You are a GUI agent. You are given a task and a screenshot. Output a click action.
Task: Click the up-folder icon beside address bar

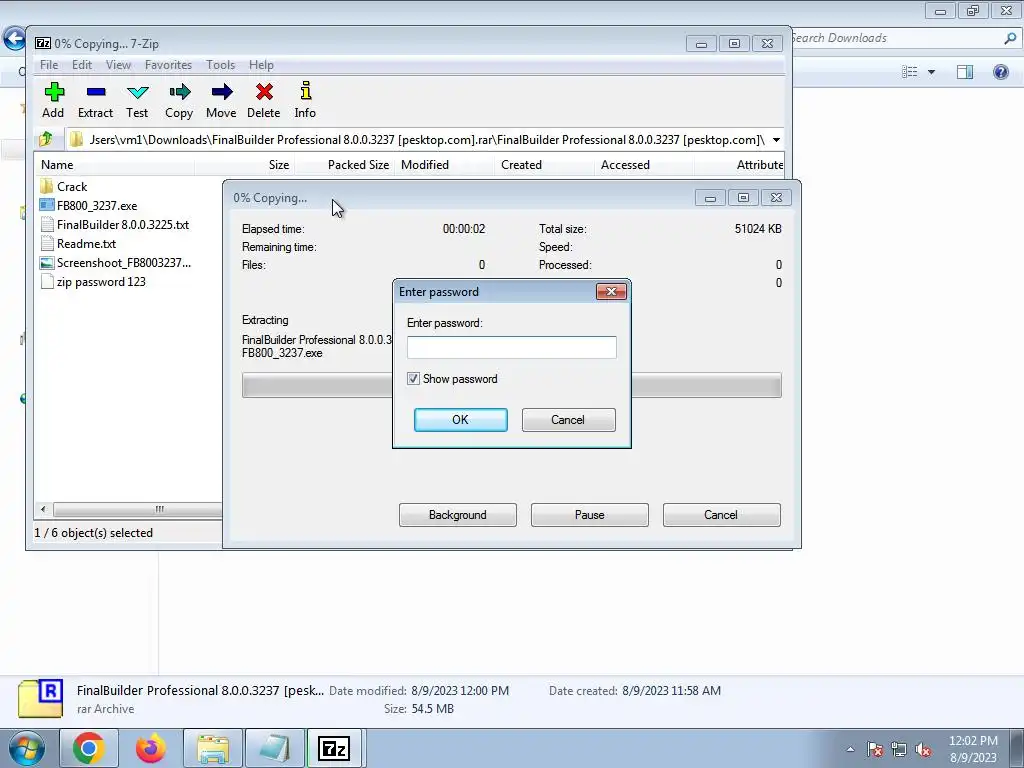coord(46,139)
